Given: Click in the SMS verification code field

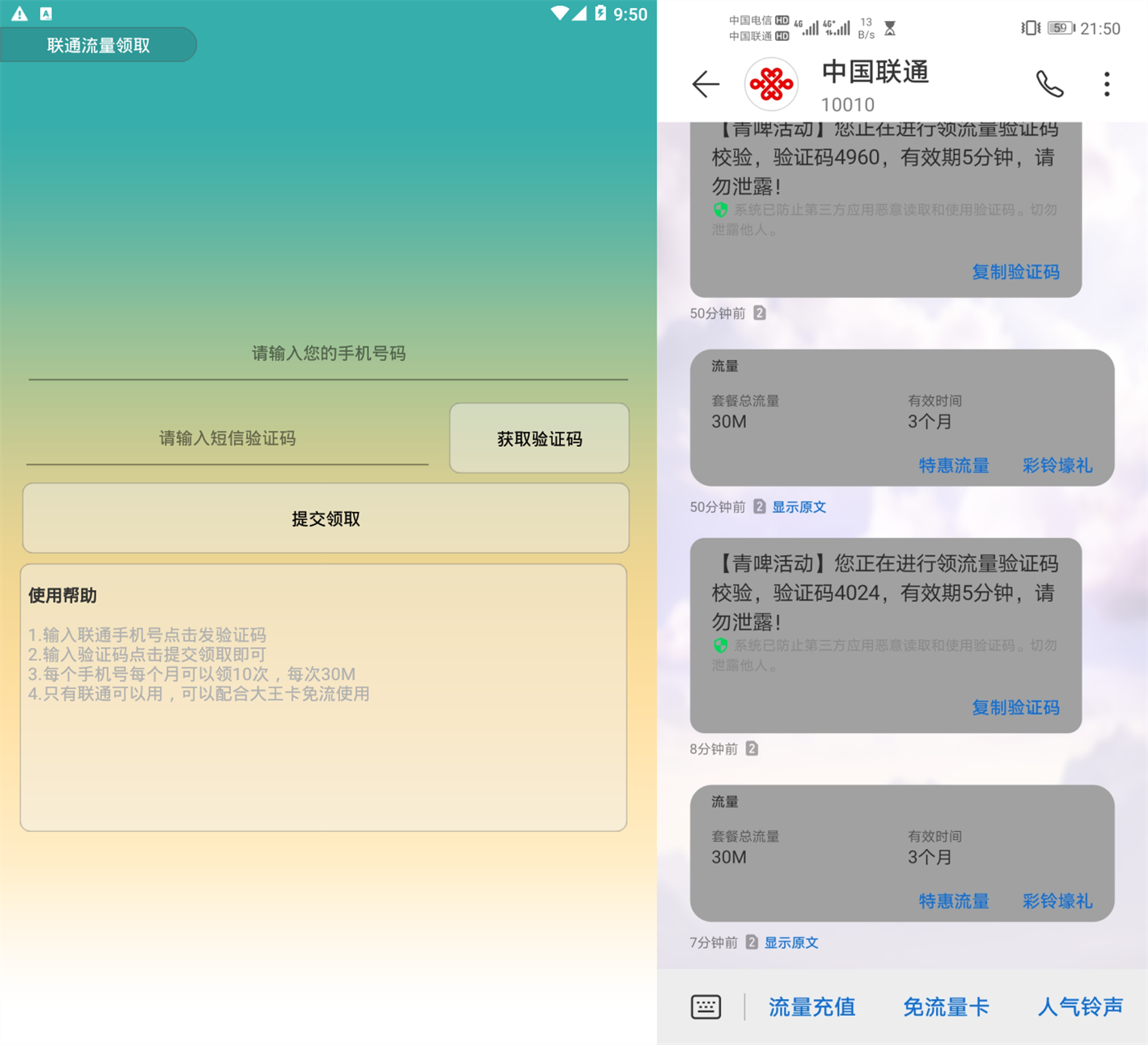Looking at the screenshot, I should click(228, 439).
